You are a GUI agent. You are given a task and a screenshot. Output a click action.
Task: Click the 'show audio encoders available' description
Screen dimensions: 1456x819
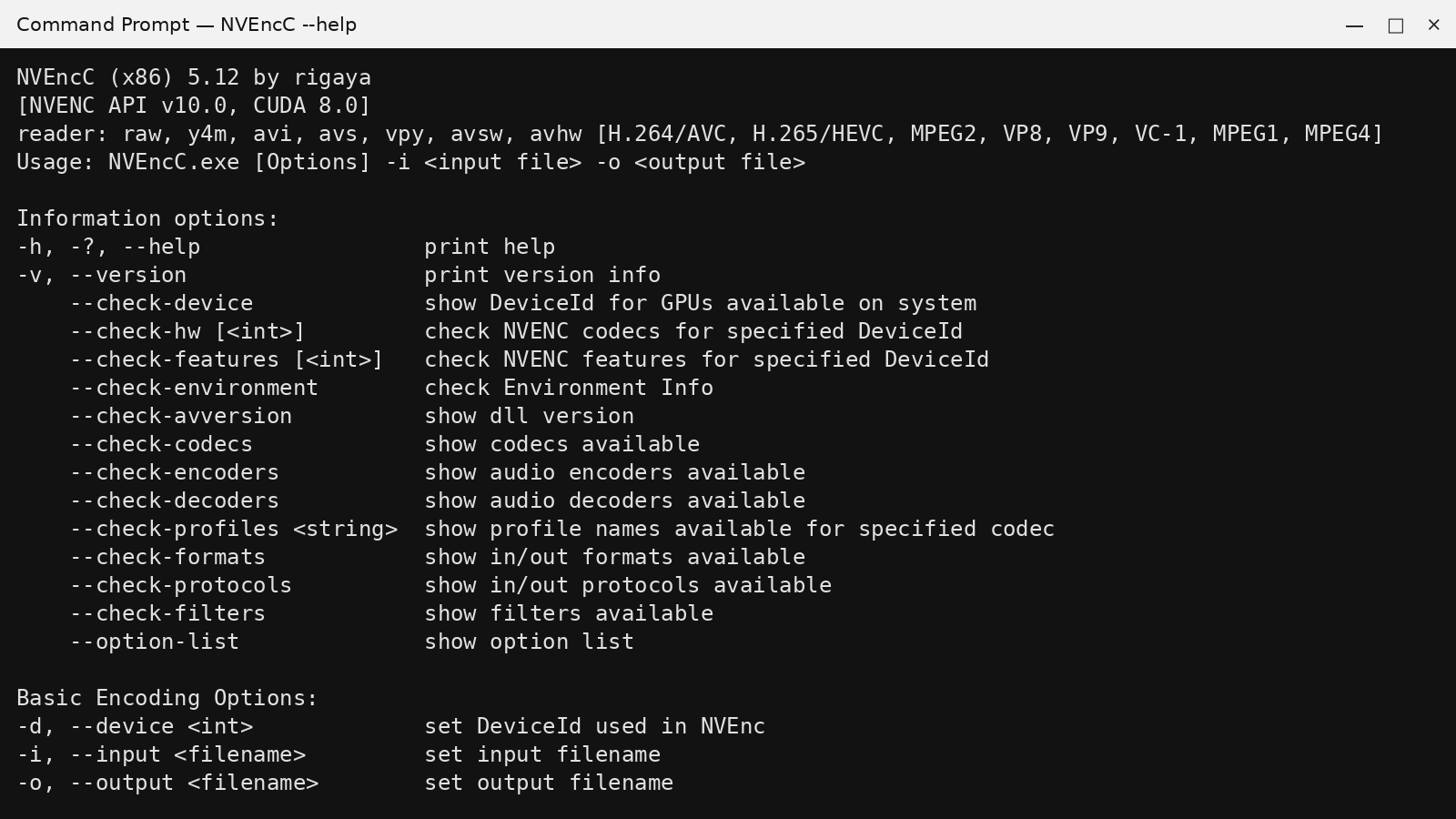[614, 472]
